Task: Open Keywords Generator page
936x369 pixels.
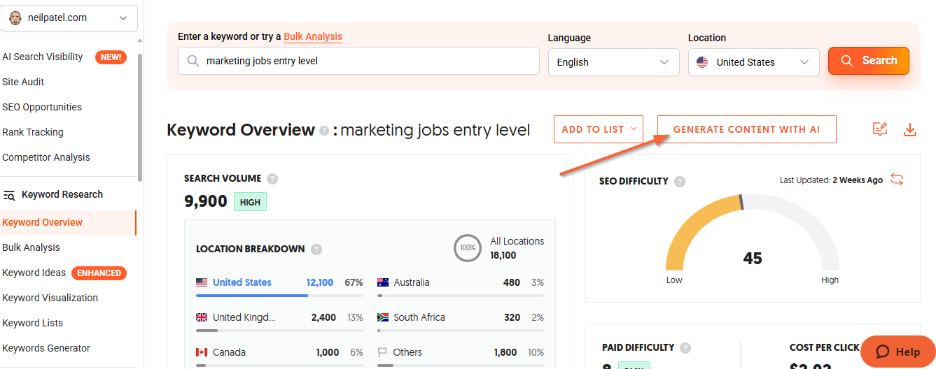Action: tap(46, 348)
